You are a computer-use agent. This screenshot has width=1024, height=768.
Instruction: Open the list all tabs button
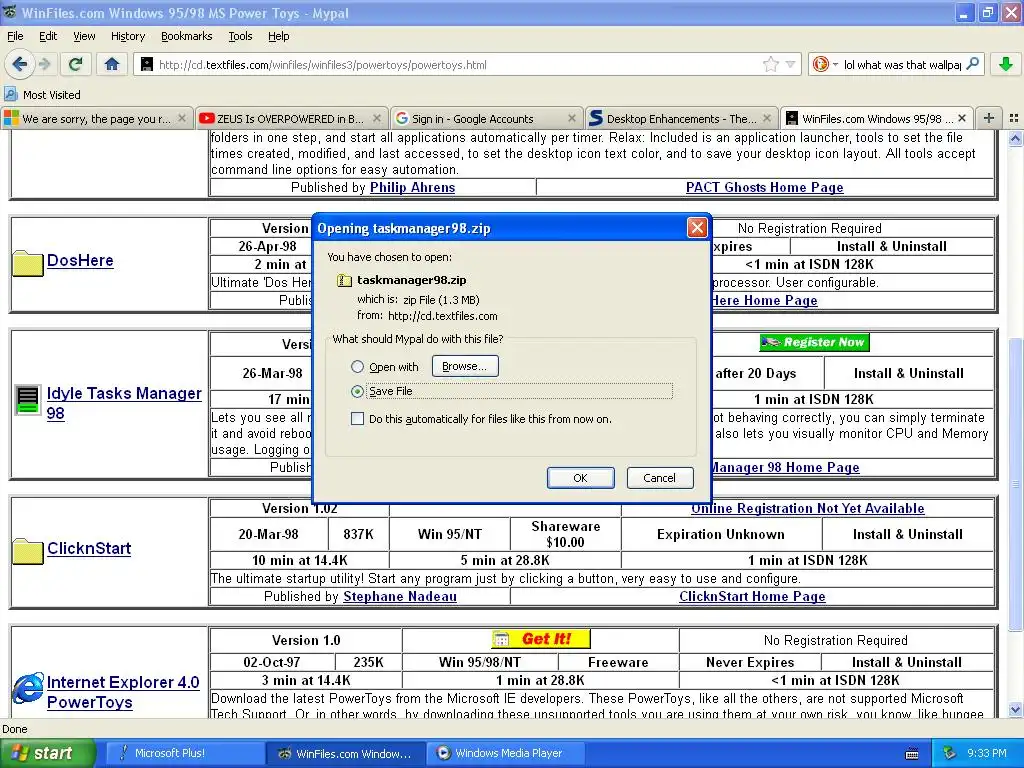[1014, 118]
